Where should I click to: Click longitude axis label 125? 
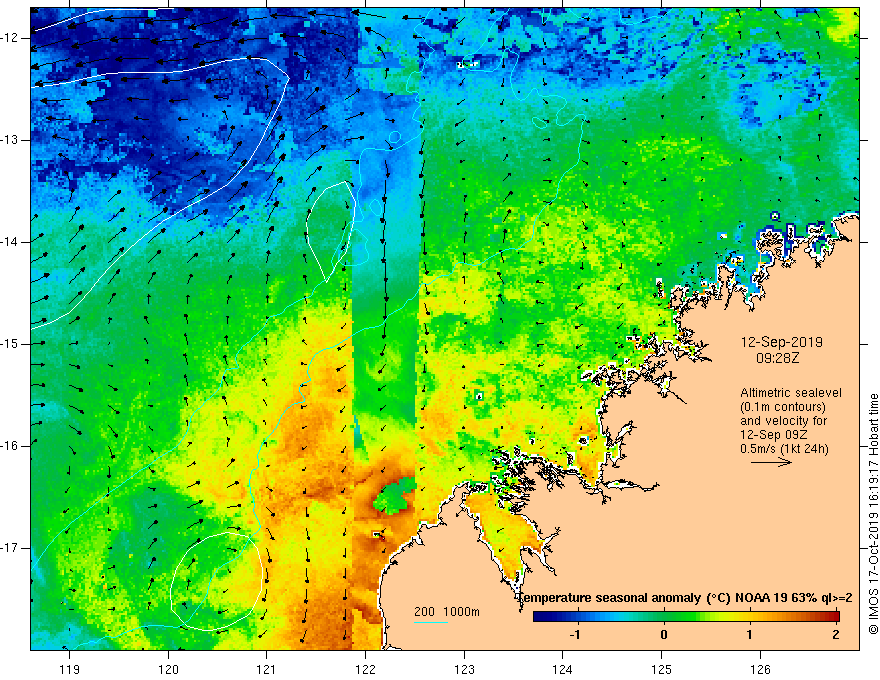(x=661, y=670)
